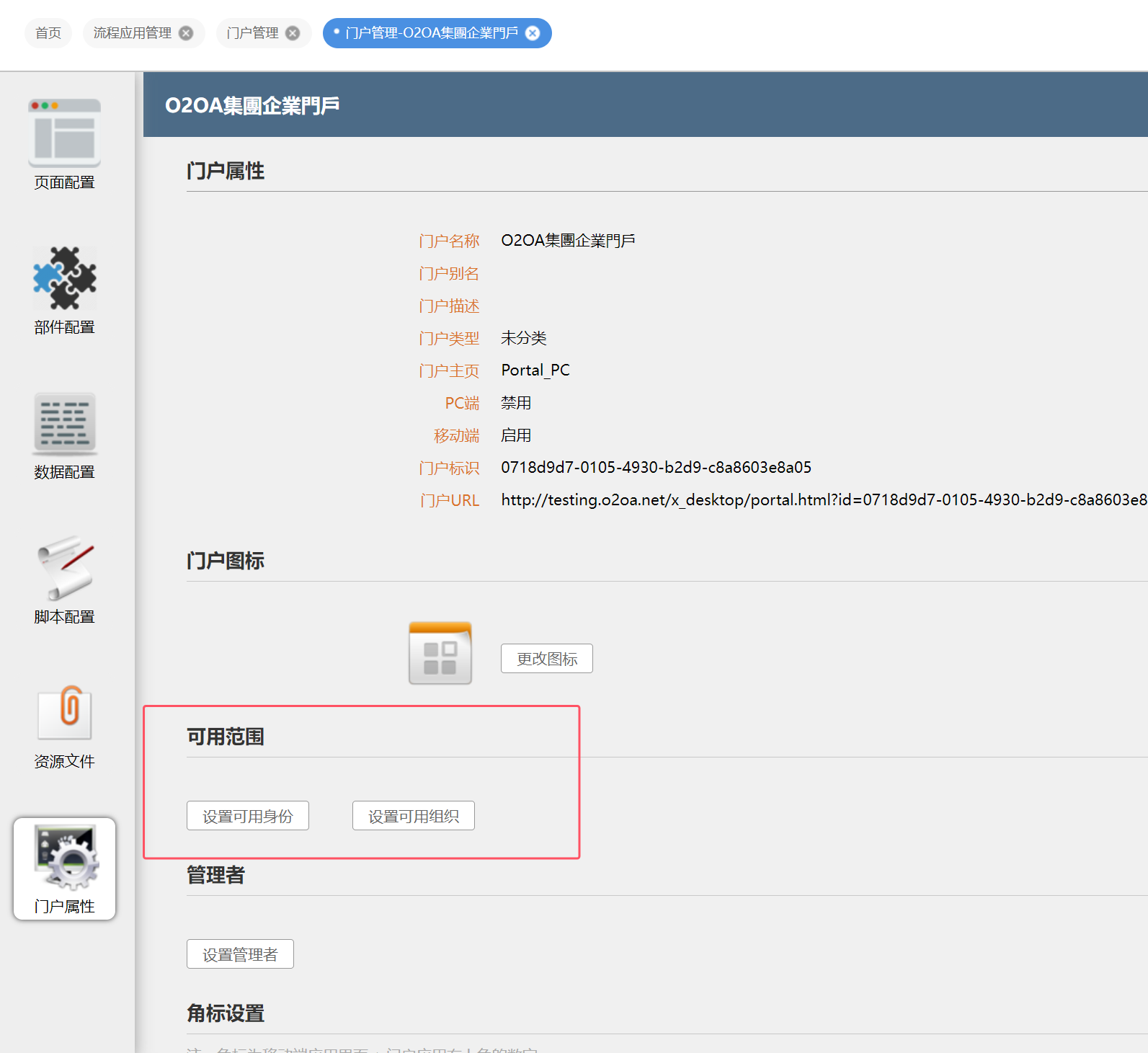Click the portal name value O2OA集團企業門戶
The height and width of the screenshot is (1053, 1148).
568,241
